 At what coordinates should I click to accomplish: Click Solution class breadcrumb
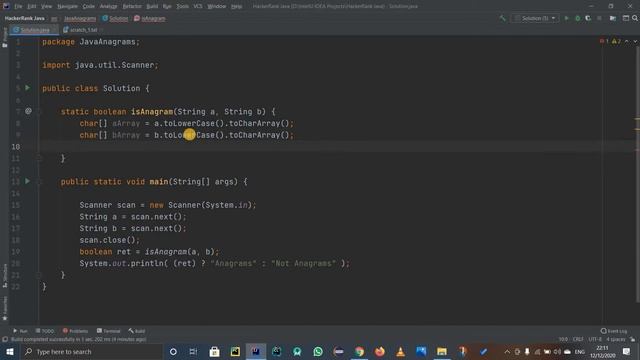115,18
